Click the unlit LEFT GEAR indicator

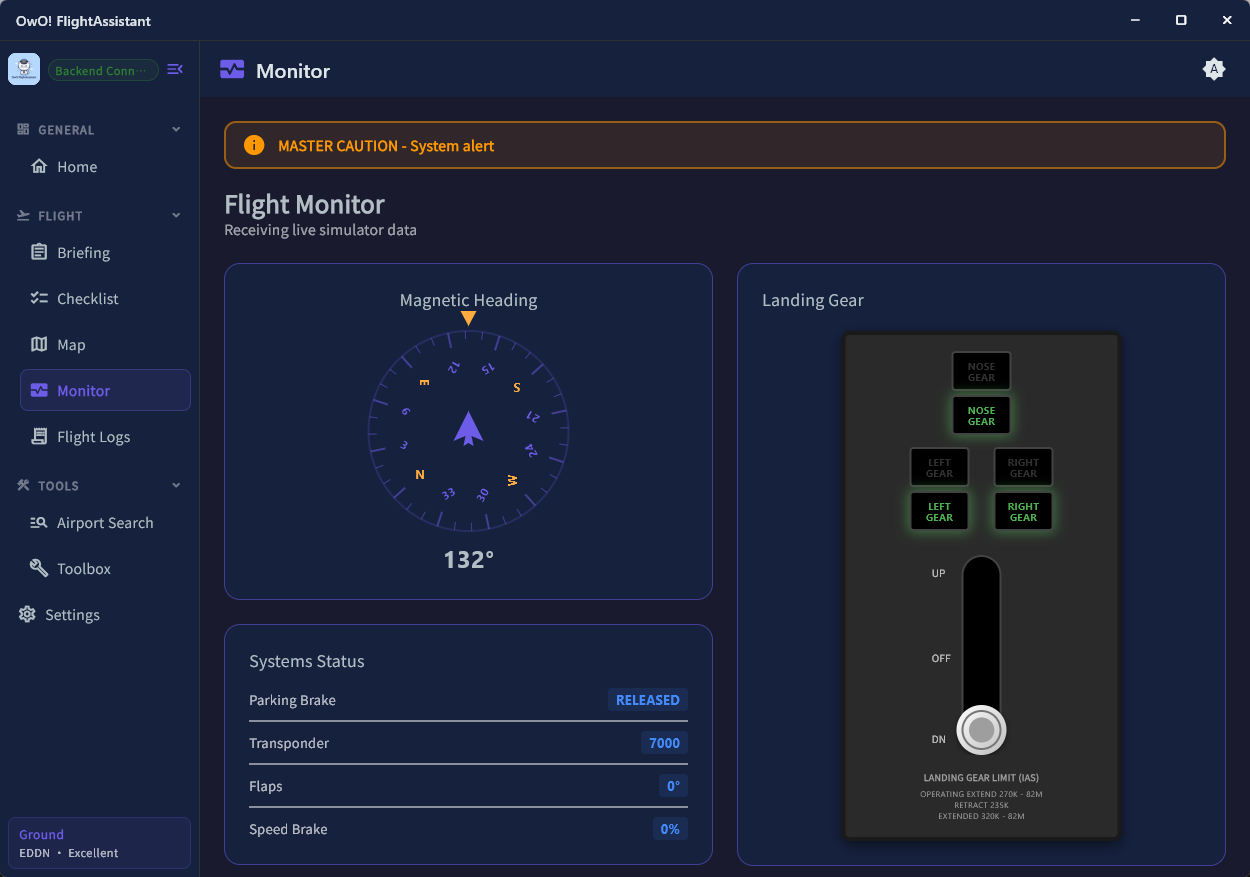point(939,467)
